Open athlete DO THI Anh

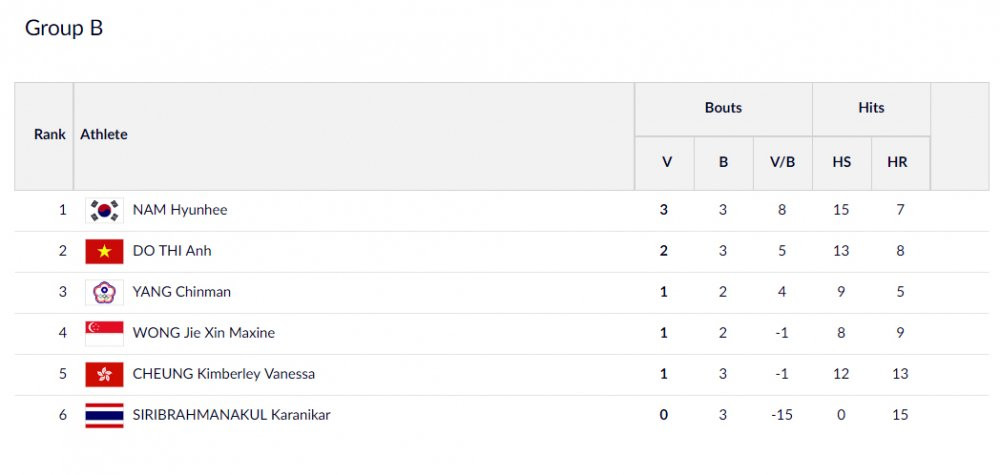point(172,251)
